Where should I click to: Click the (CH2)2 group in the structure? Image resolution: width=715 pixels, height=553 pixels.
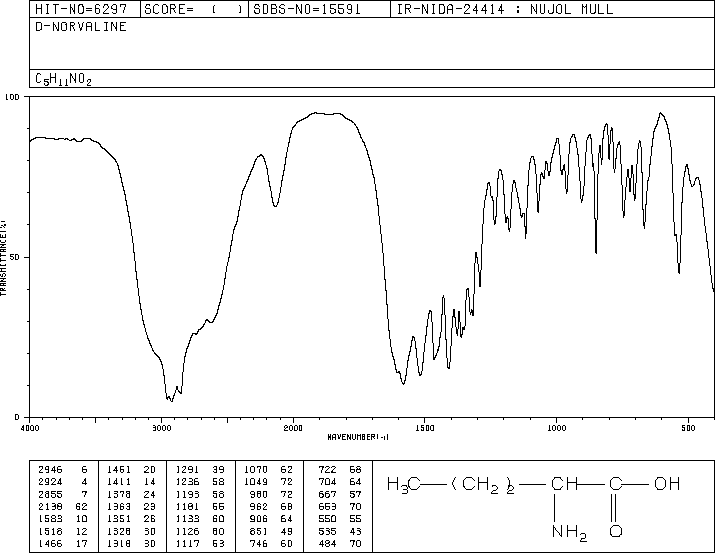click(x=483, y=485)
